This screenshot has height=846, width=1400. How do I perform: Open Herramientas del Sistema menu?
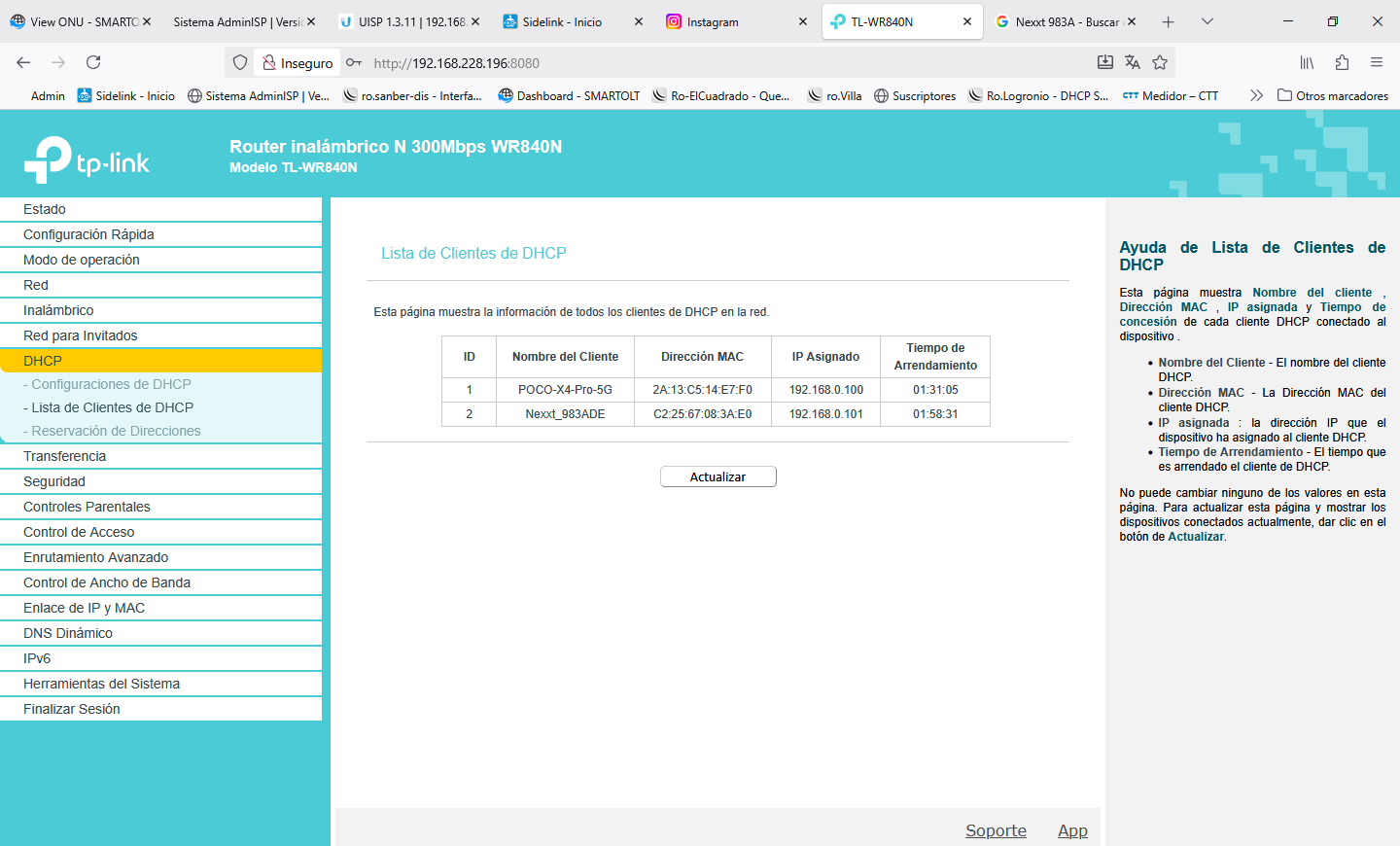[101, 684]
